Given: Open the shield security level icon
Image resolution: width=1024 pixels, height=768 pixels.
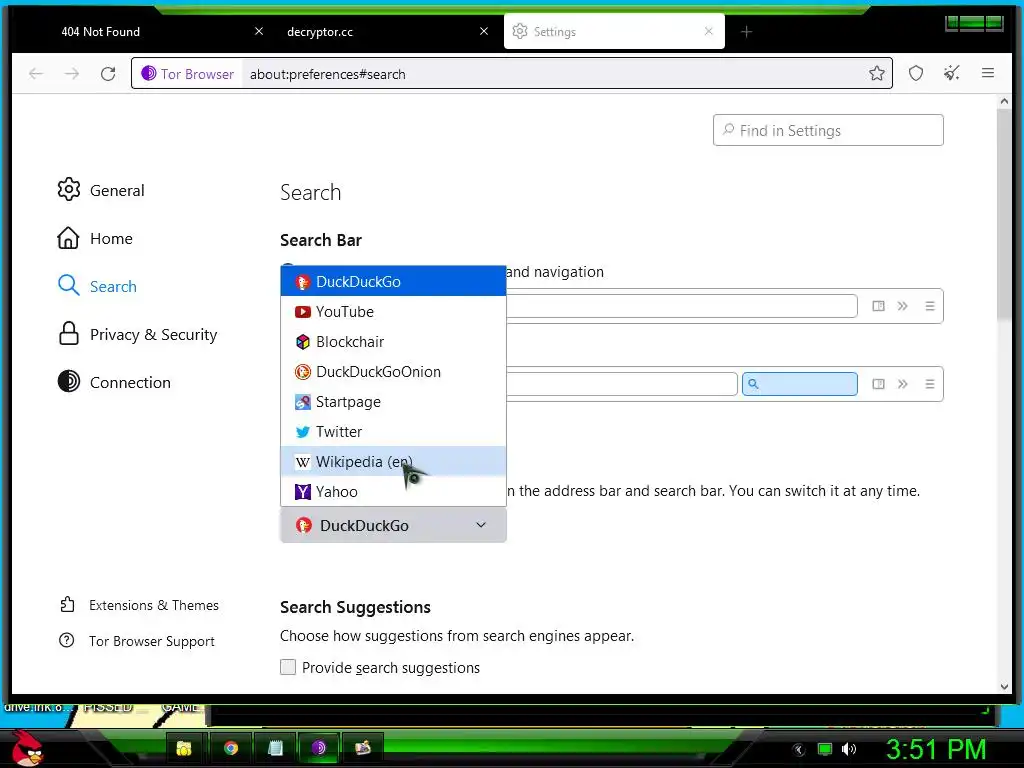Looking at the screenshot, I should 916,73.
